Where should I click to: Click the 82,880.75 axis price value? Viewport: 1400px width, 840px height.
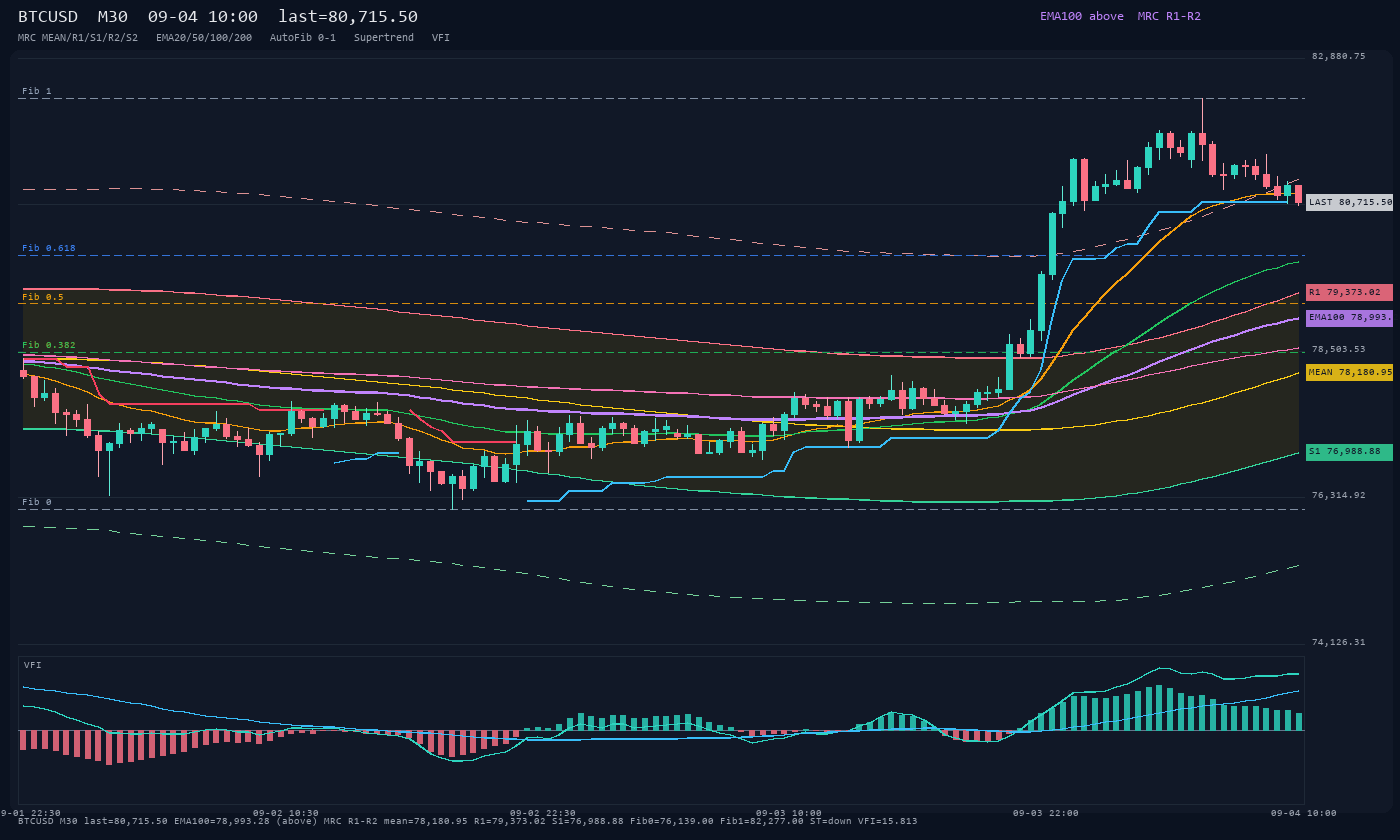tap(1338, 56)
